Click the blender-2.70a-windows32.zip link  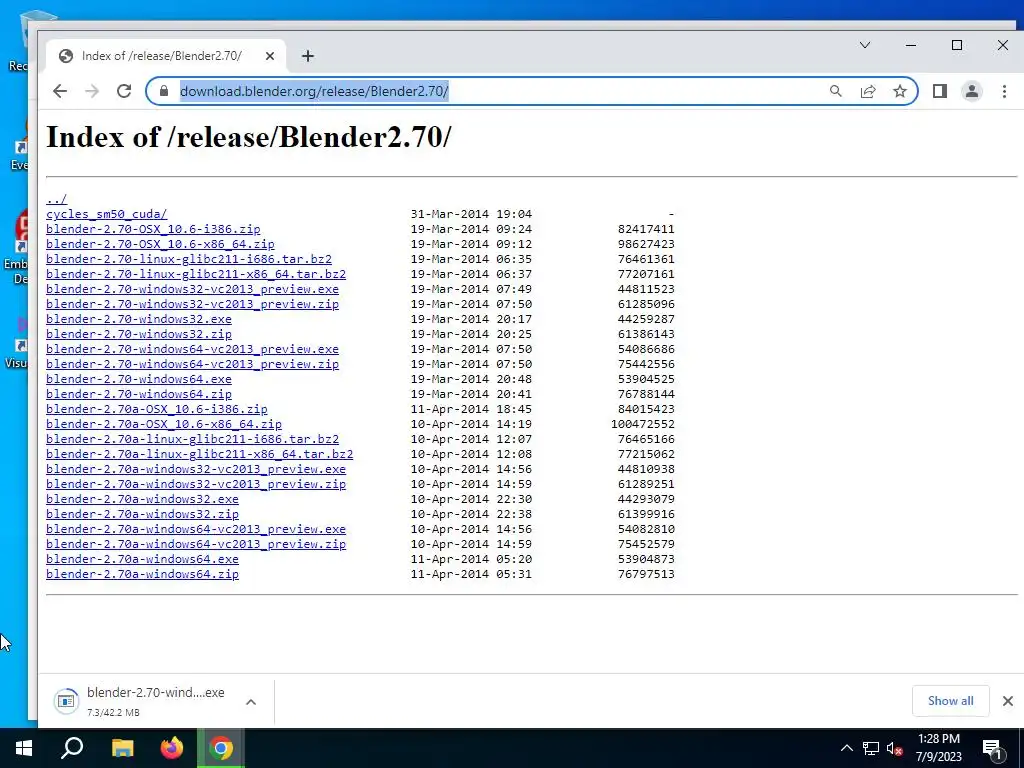click(x=142, y=514)
